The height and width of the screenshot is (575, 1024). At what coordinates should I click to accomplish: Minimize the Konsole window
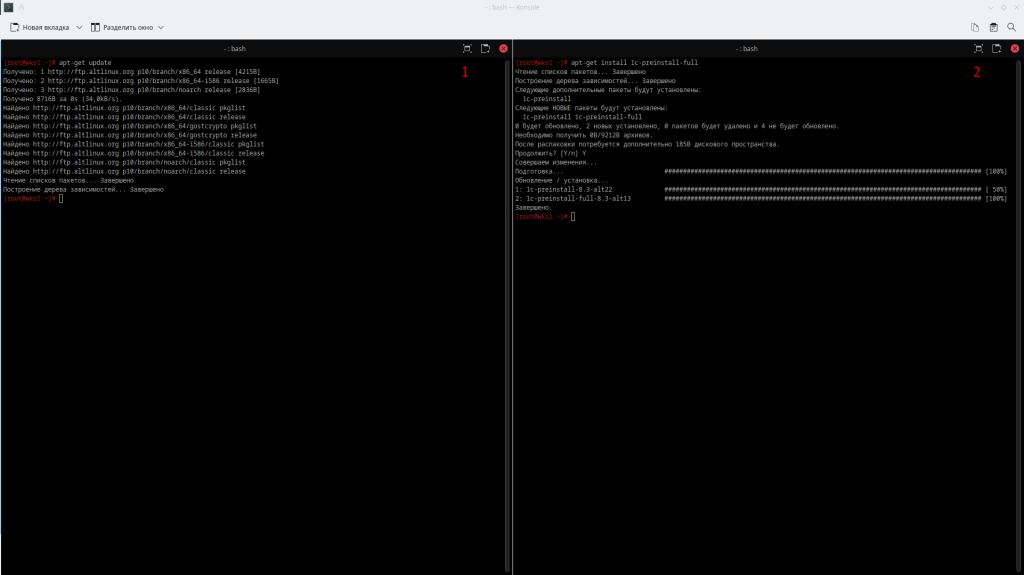point(989,7)
